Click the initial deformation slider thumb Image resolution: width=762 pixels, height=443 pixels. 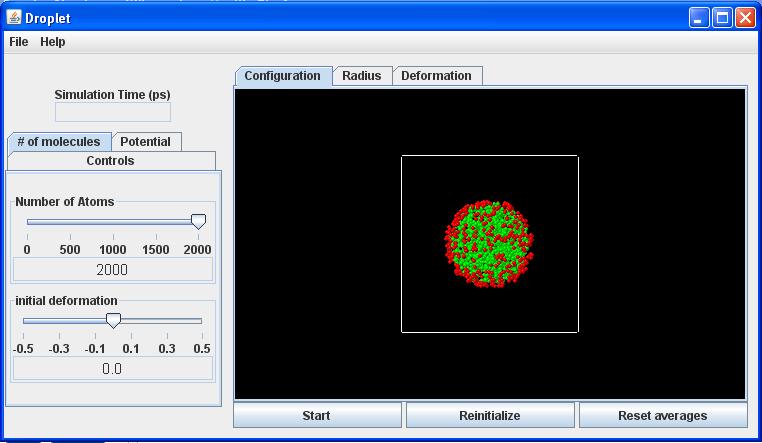(113, 320)
